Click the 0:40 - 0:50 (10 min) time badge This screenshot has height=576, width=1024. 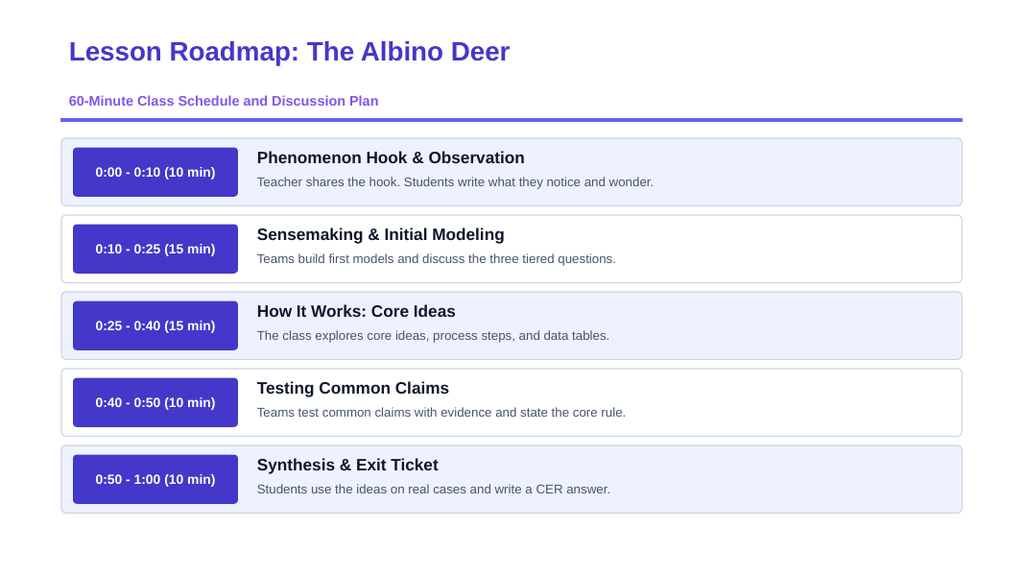pyautogui.click(x=155, y=402)
